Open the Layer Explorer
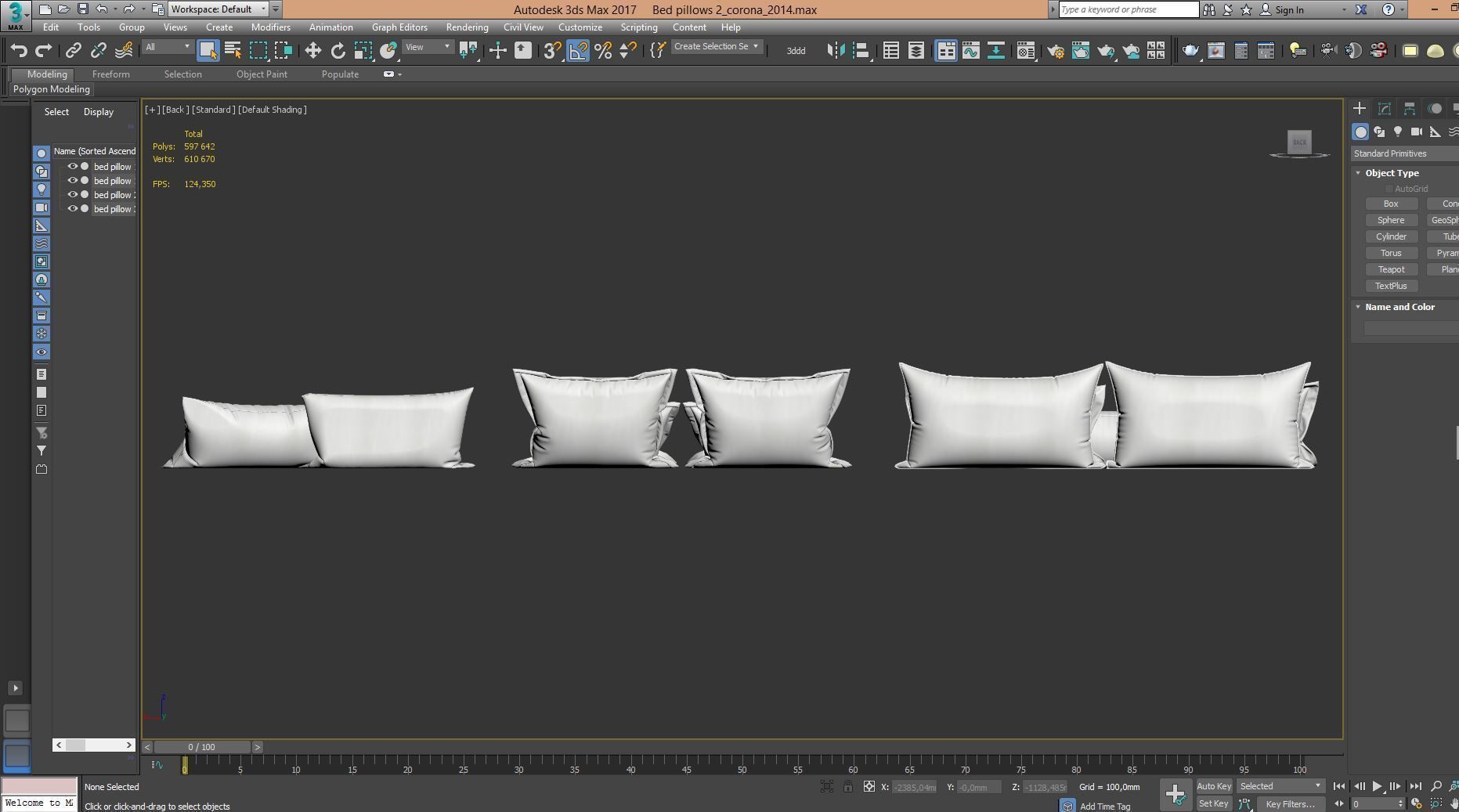 click(915, 51)
